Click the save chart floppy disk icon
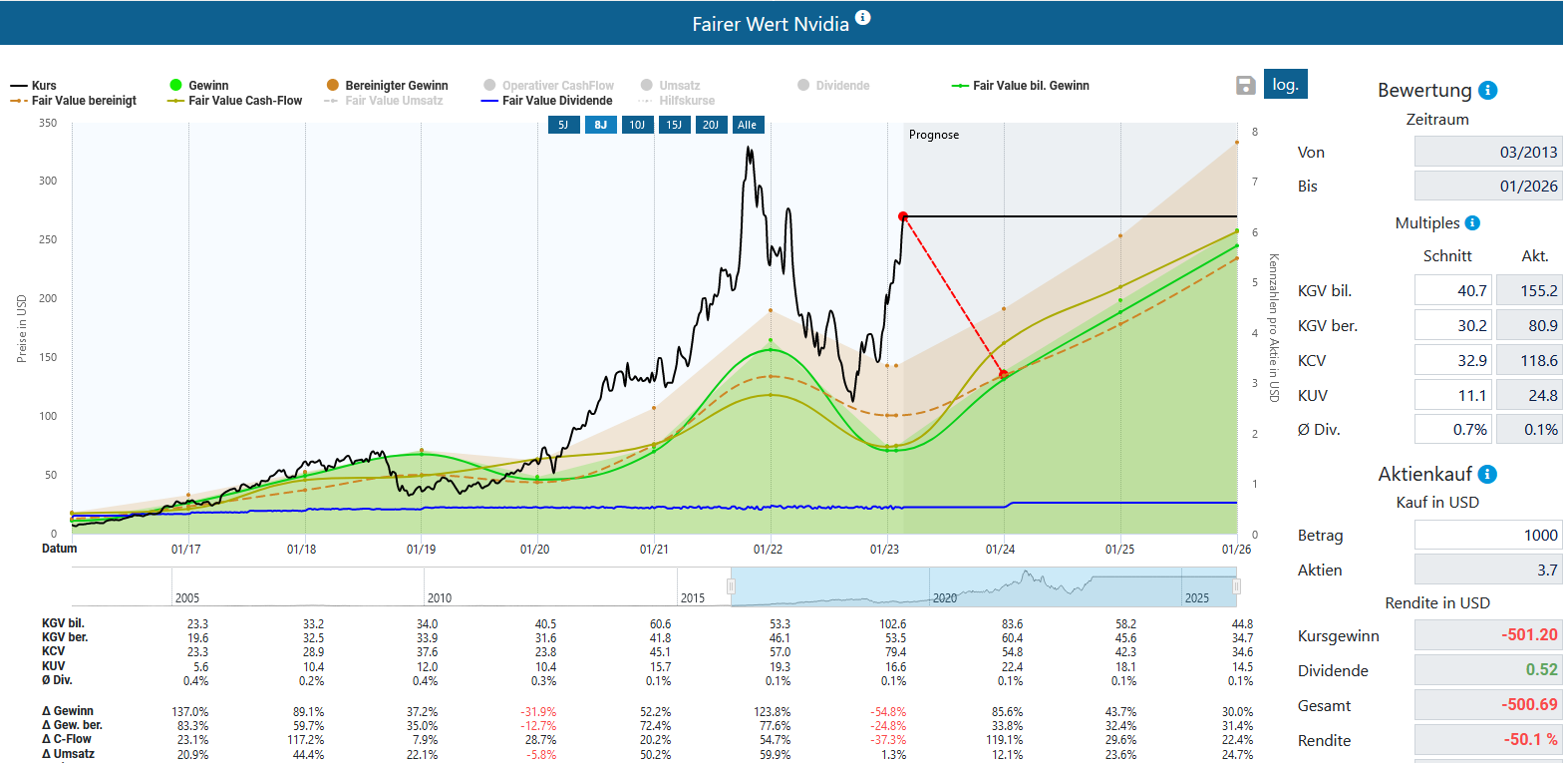The height and width of the screenshot is (763, 1568). (x=1245, y=86)
